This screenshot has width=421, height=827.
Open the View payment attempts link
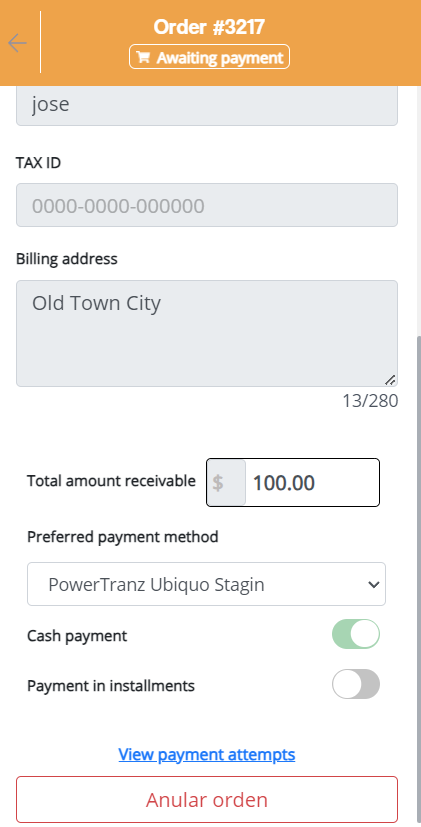(207, 754)
